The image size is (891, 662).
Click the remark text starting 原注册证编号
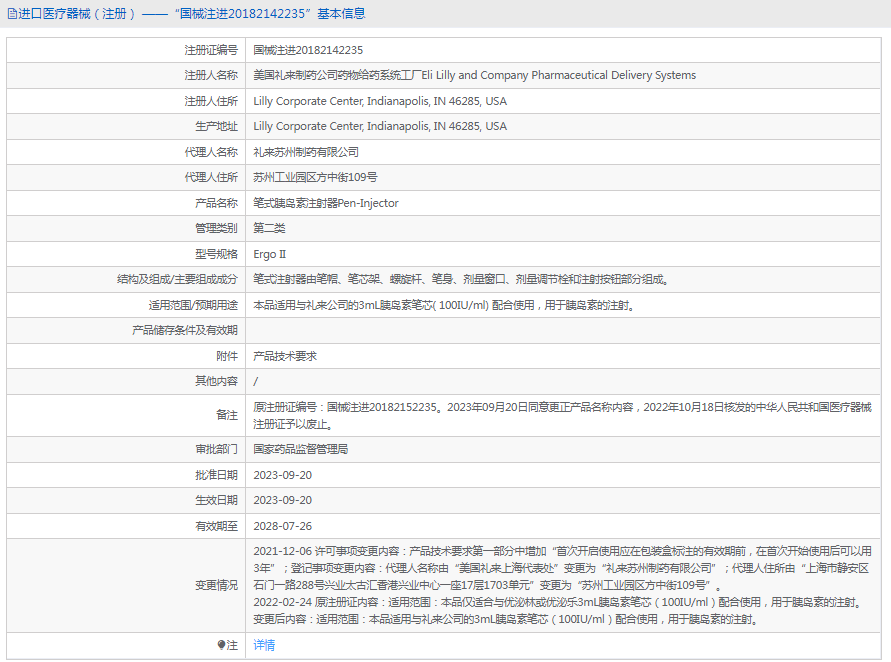pyautogui.click(x=563, y=415)
